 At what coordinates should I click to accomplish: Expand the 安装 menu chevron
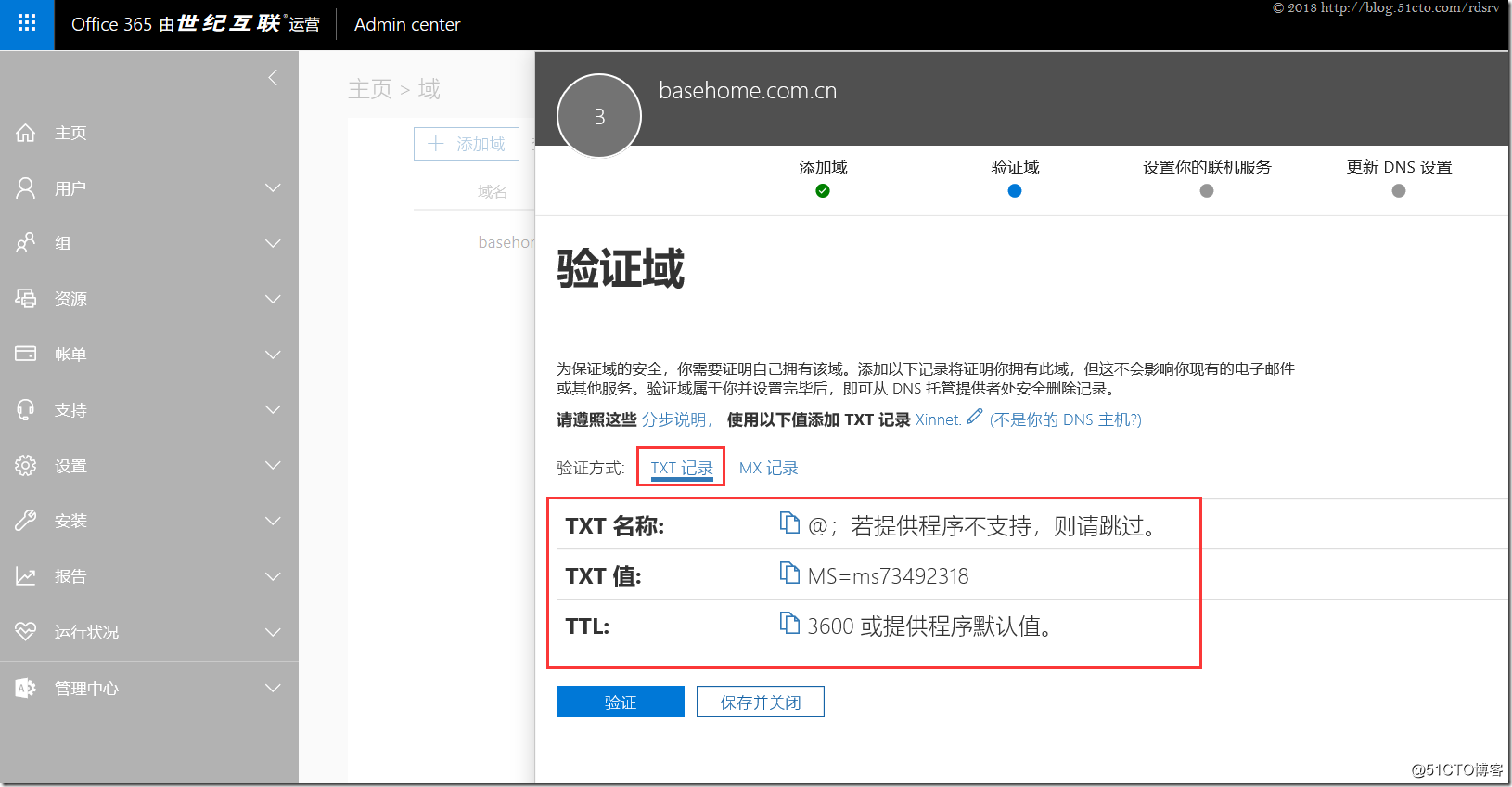click(x=273, y=521)
